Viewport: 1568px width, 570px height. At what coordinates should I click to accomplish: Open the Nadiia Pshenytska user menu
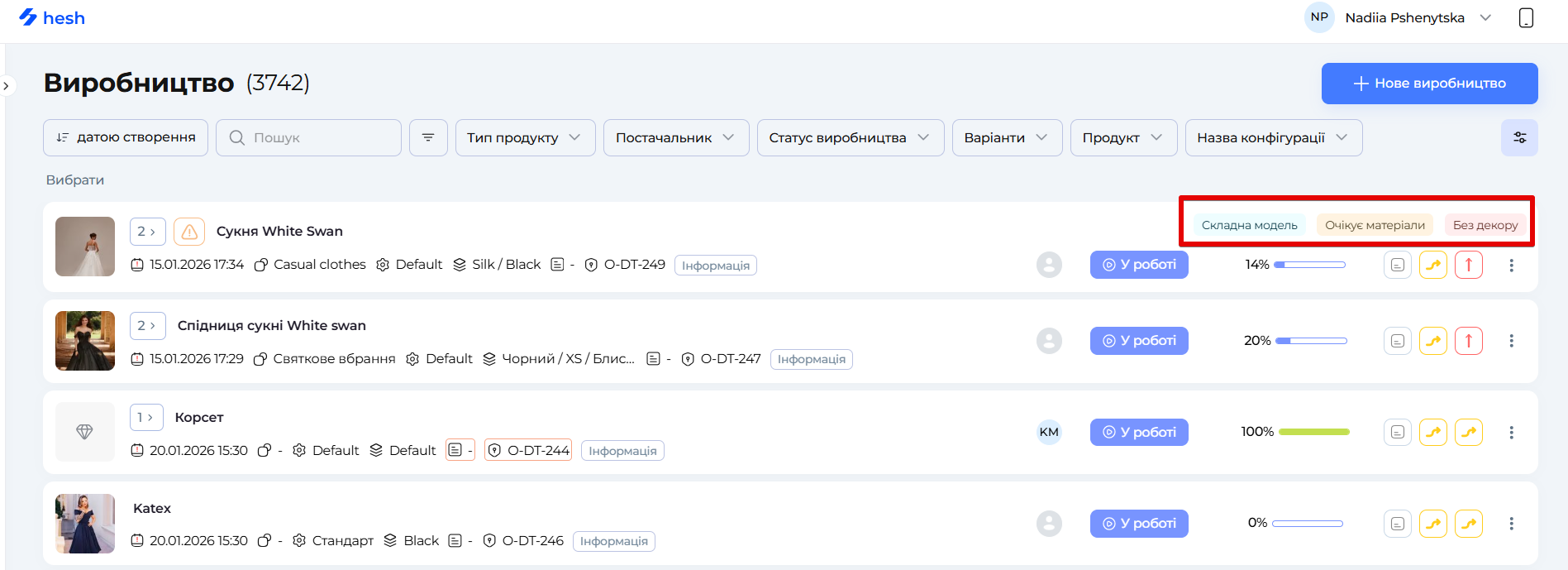coord(1404,17)
